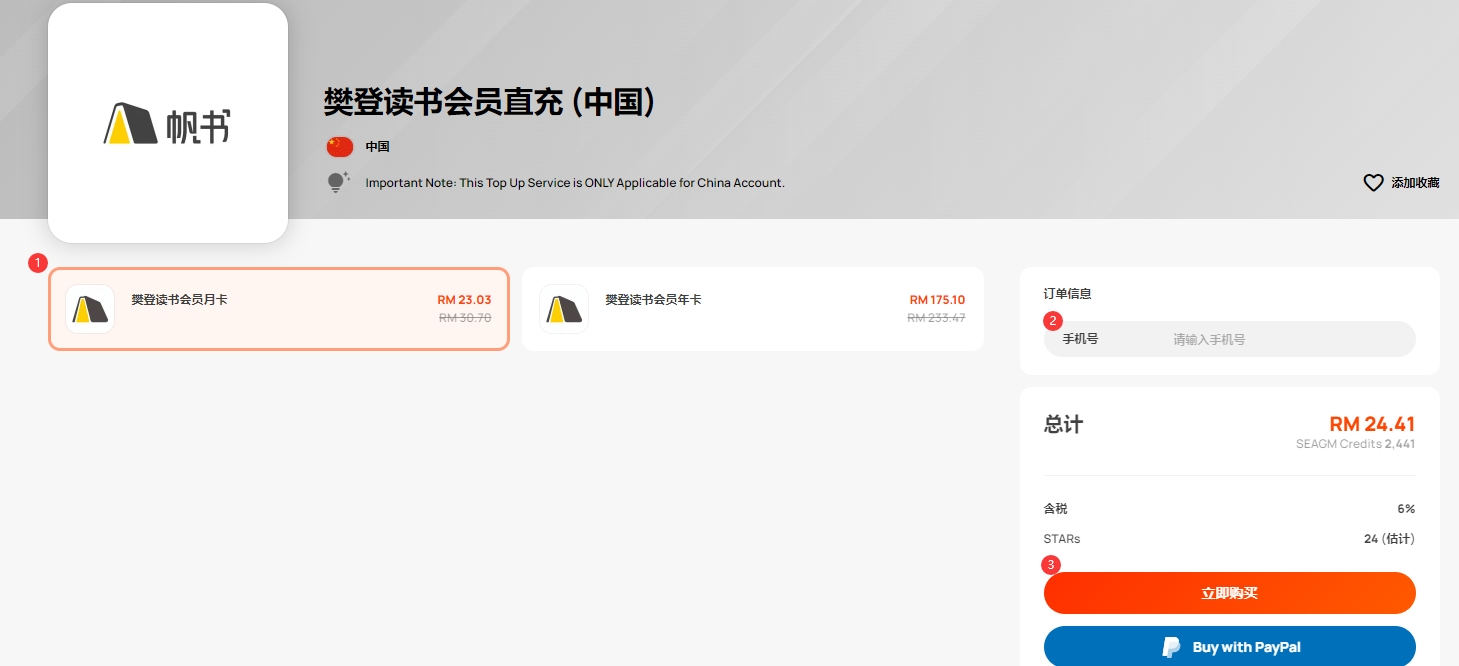Click the STARs label
1459x666 pixels.
click(x=1062, y=539)
